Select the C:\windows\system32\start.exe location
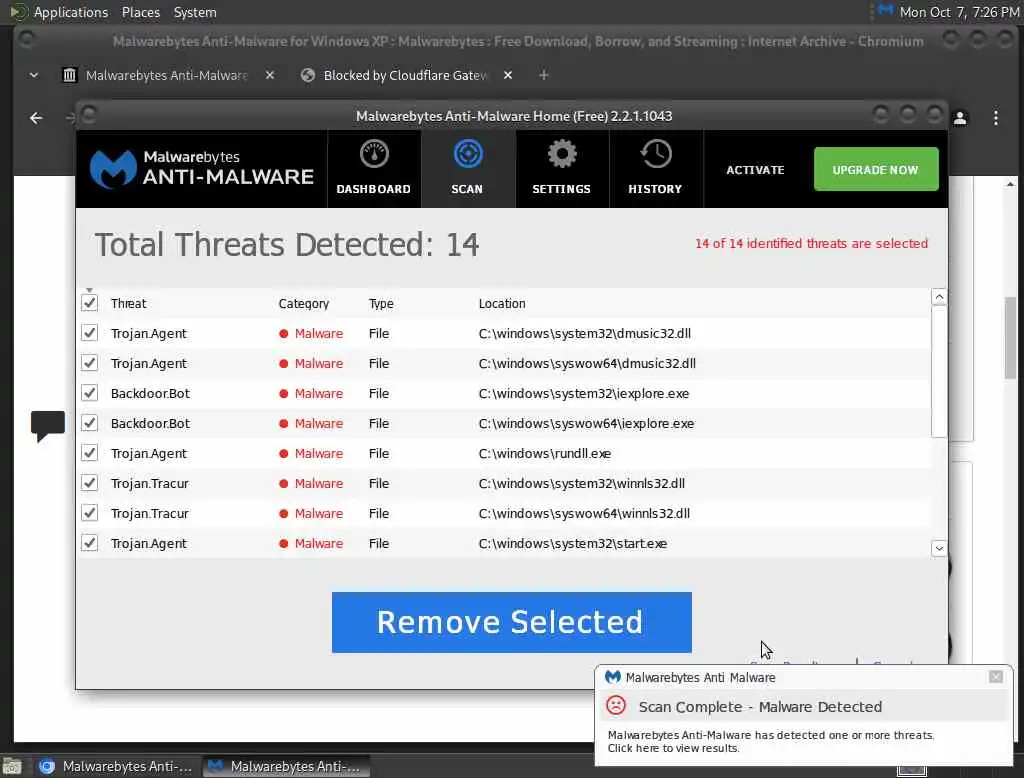Image resolution: width=1024 pixels, height=778 pixels. point(573,543)
